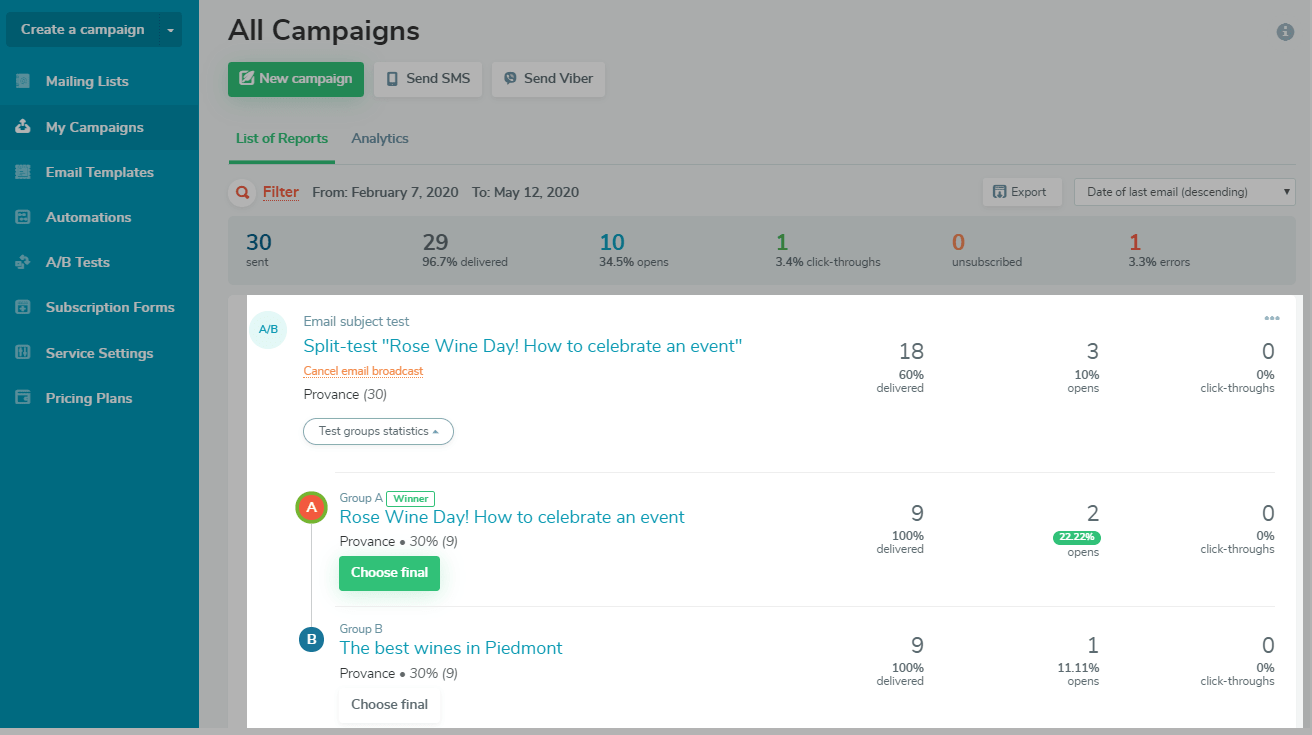Cancel the email broadcast
Screen dimensions: 1312x735
coord(363,371)
